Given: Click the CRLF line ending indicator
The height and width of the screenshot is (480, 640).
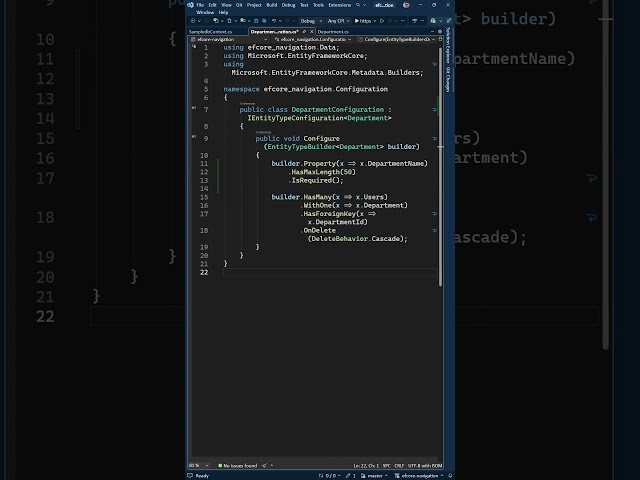Looking at the screenshot, I should 399,466.
